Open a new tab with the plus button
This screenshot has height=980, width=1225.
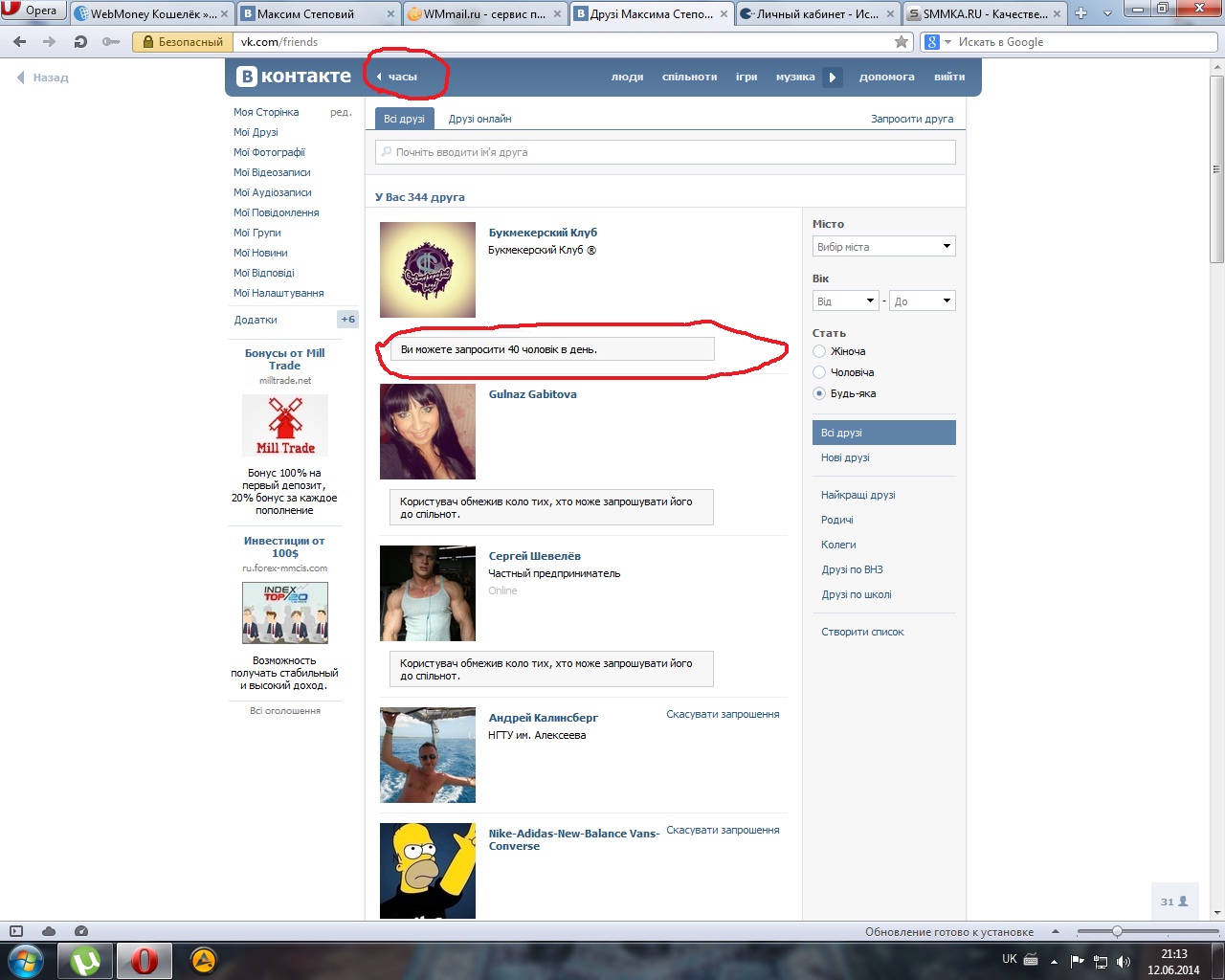point(1080,13)
